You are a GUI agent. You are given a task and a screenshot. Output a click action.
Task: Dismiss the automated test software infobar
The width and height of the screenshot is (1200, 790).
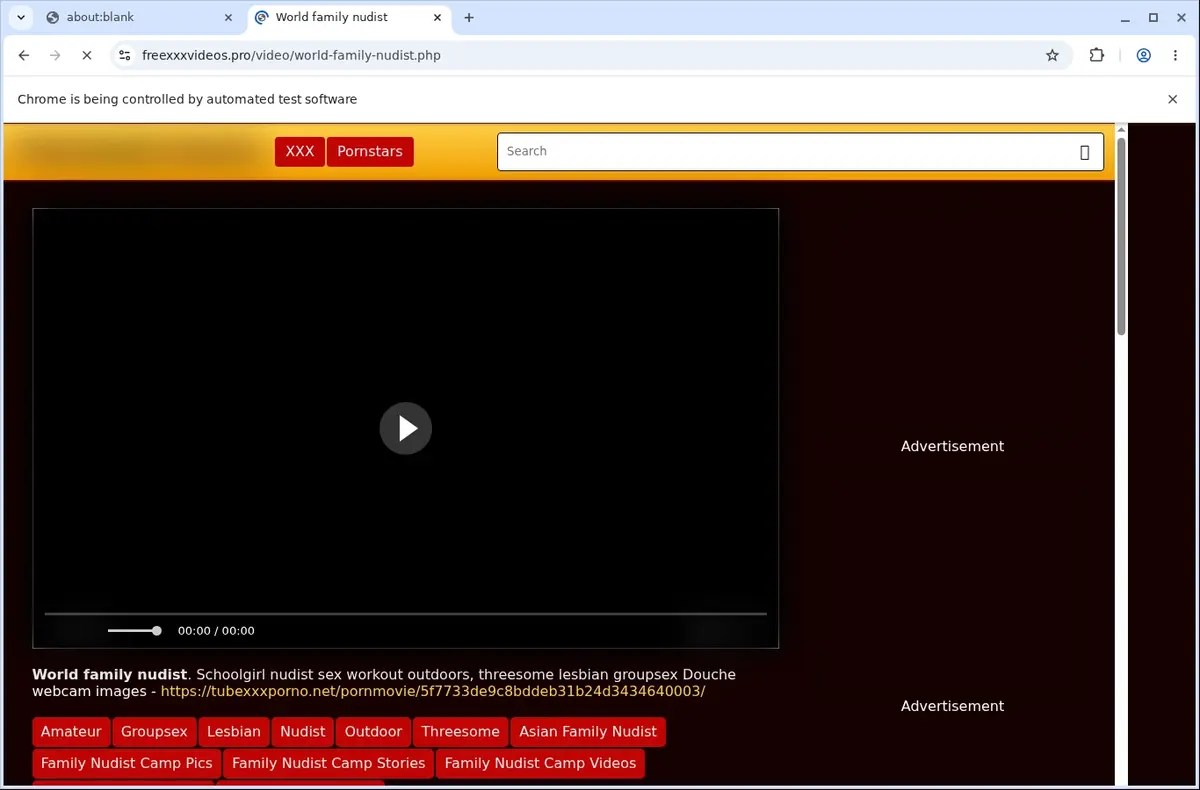tap(1173, 99)
